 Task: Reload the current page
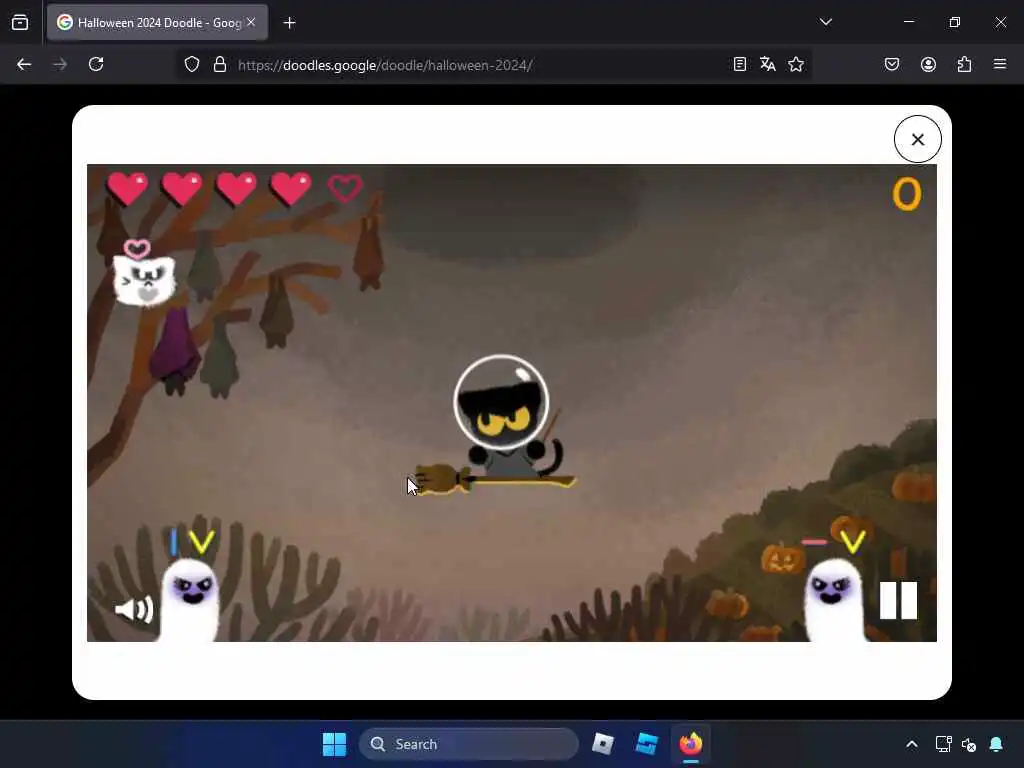96,64
